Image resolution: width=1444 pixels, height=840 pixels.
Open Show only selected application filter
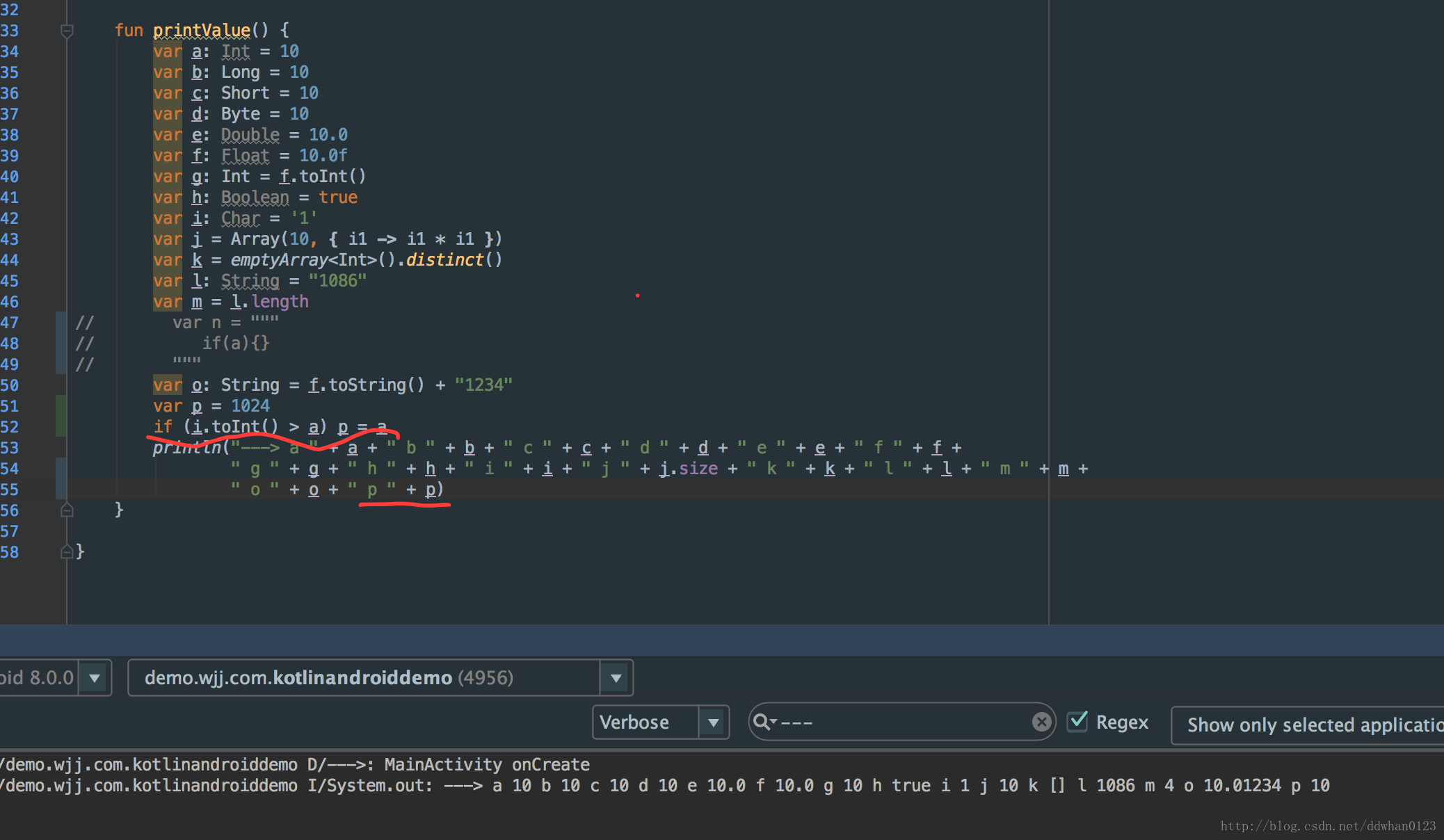click(x=1308, y=725)
